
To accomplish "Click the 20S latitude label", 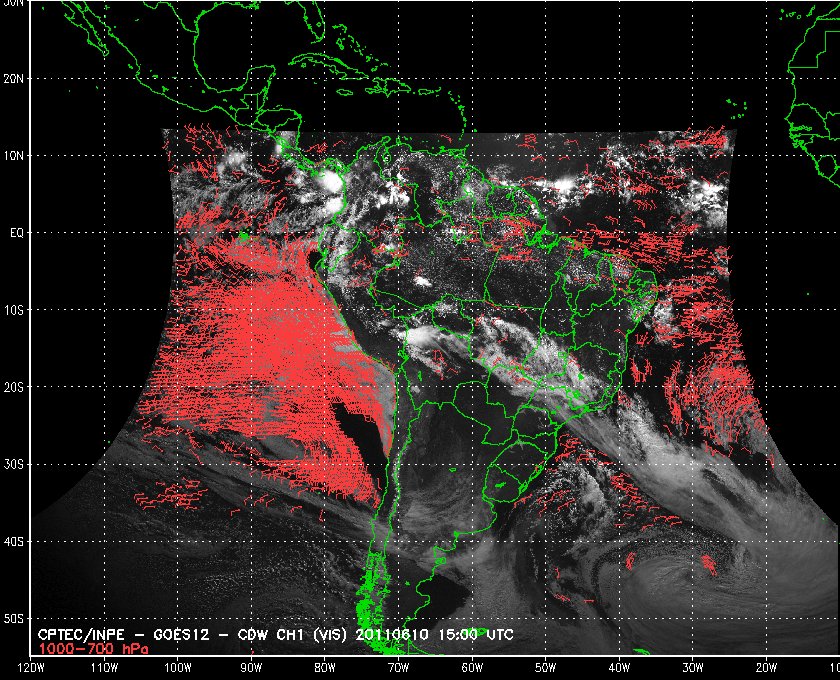I will coord(13,387).
